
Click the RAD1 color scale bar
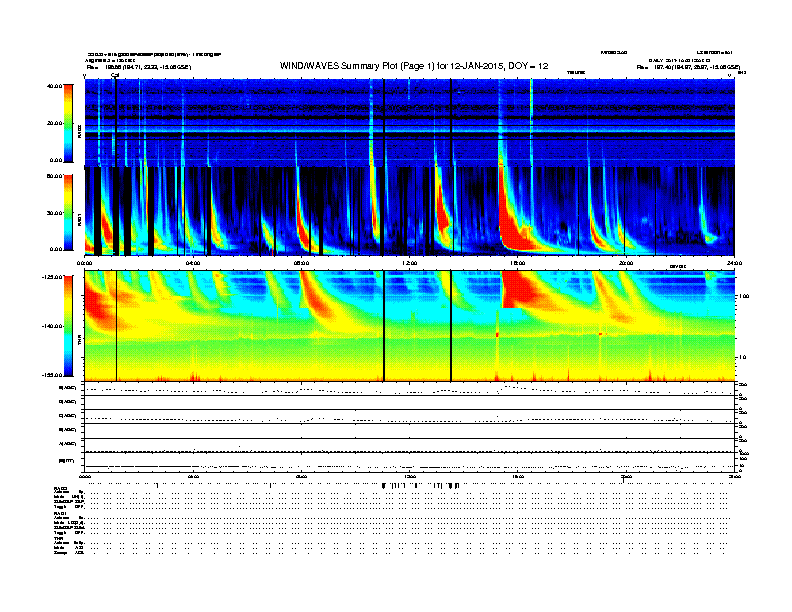(68, 213)
